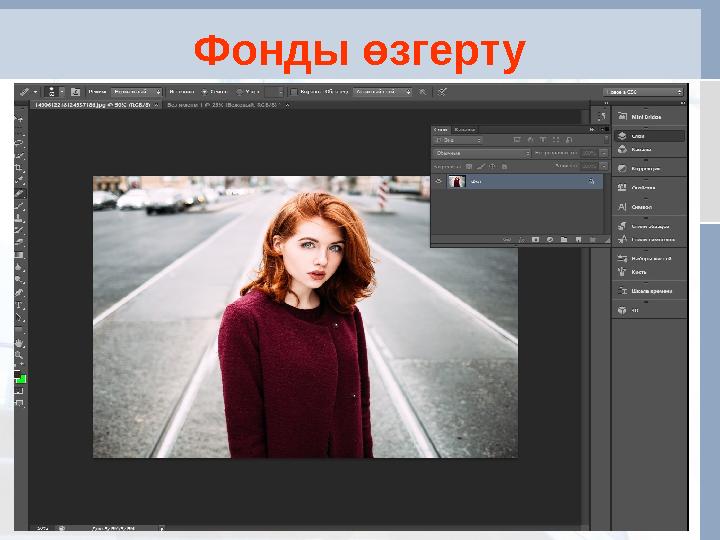
Task: Open the Обычные blend mode dropdown
Action: pyautogui.click(x=481, y=153)
